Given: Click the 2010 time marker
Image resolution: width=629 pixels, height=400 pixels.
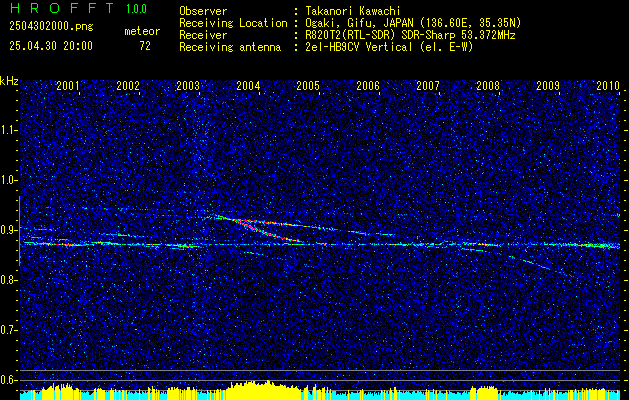Looking at the screenshot, I should (x=608, y=86).
